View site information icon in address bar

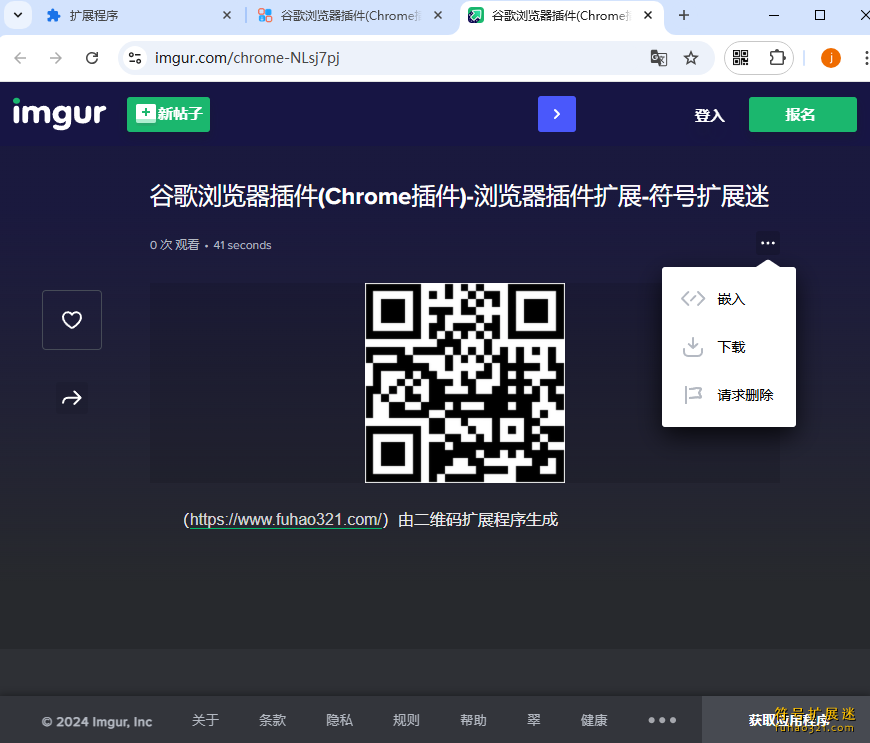coord(135,58)
